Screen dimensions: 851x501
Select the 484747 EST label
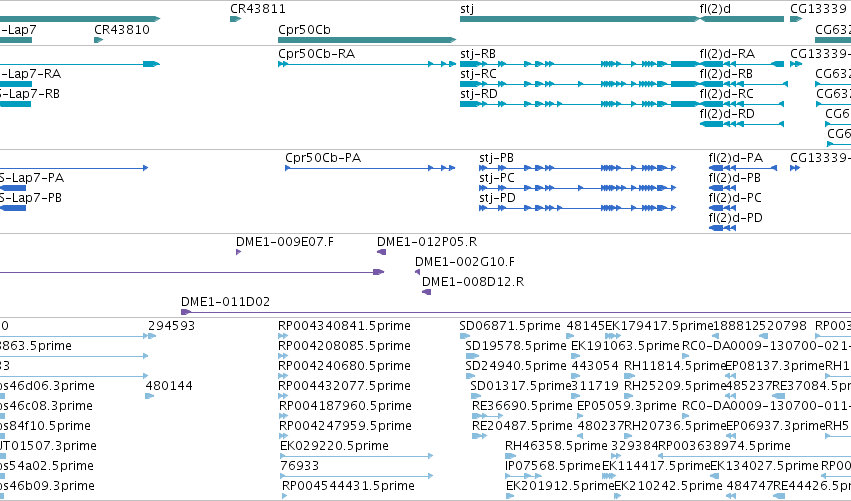click(750, 486)
